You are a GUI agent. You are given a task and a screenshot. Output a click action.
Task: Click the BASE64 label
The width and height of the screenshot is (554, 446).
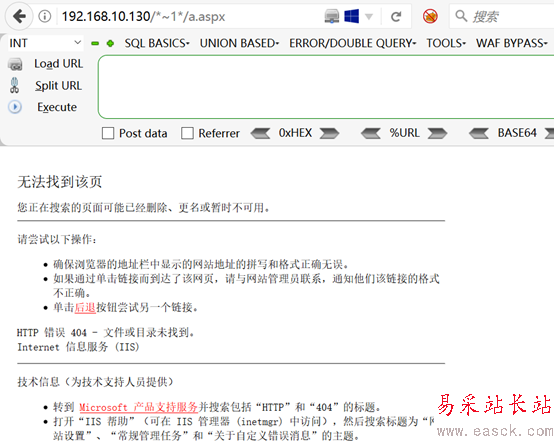pos(517,133)
